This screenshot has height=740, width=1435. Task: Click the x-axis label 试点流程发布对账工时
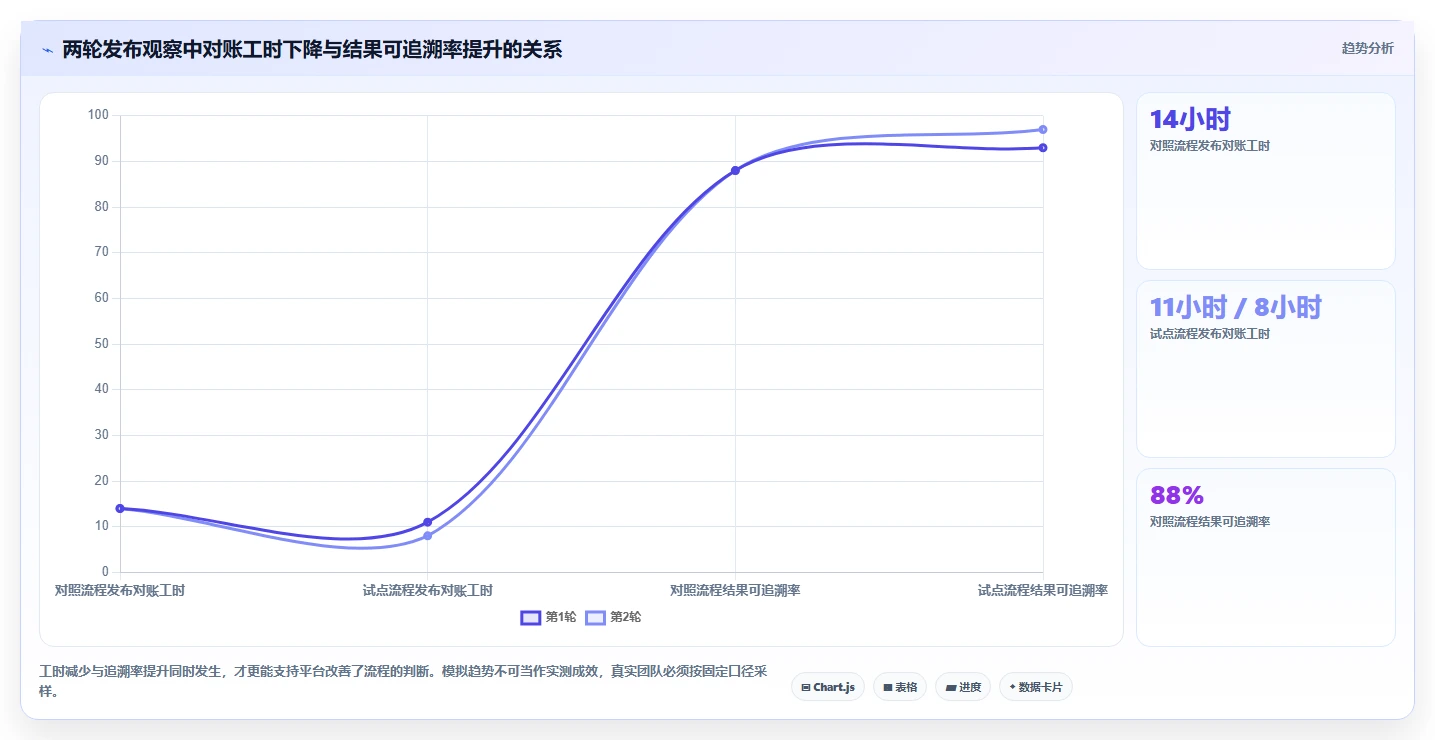click(x=428, y=590)
